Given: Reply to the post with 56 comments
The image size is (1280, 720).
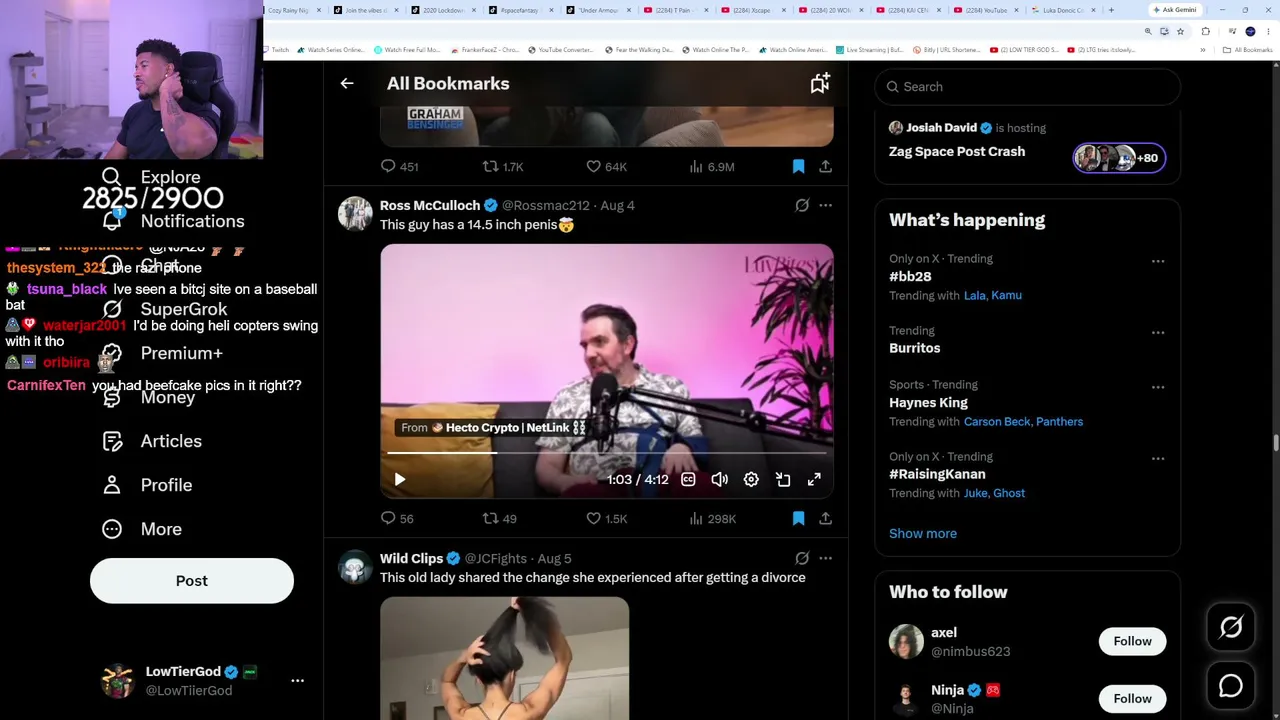Looking at the screenshot, I should point(397,519).
